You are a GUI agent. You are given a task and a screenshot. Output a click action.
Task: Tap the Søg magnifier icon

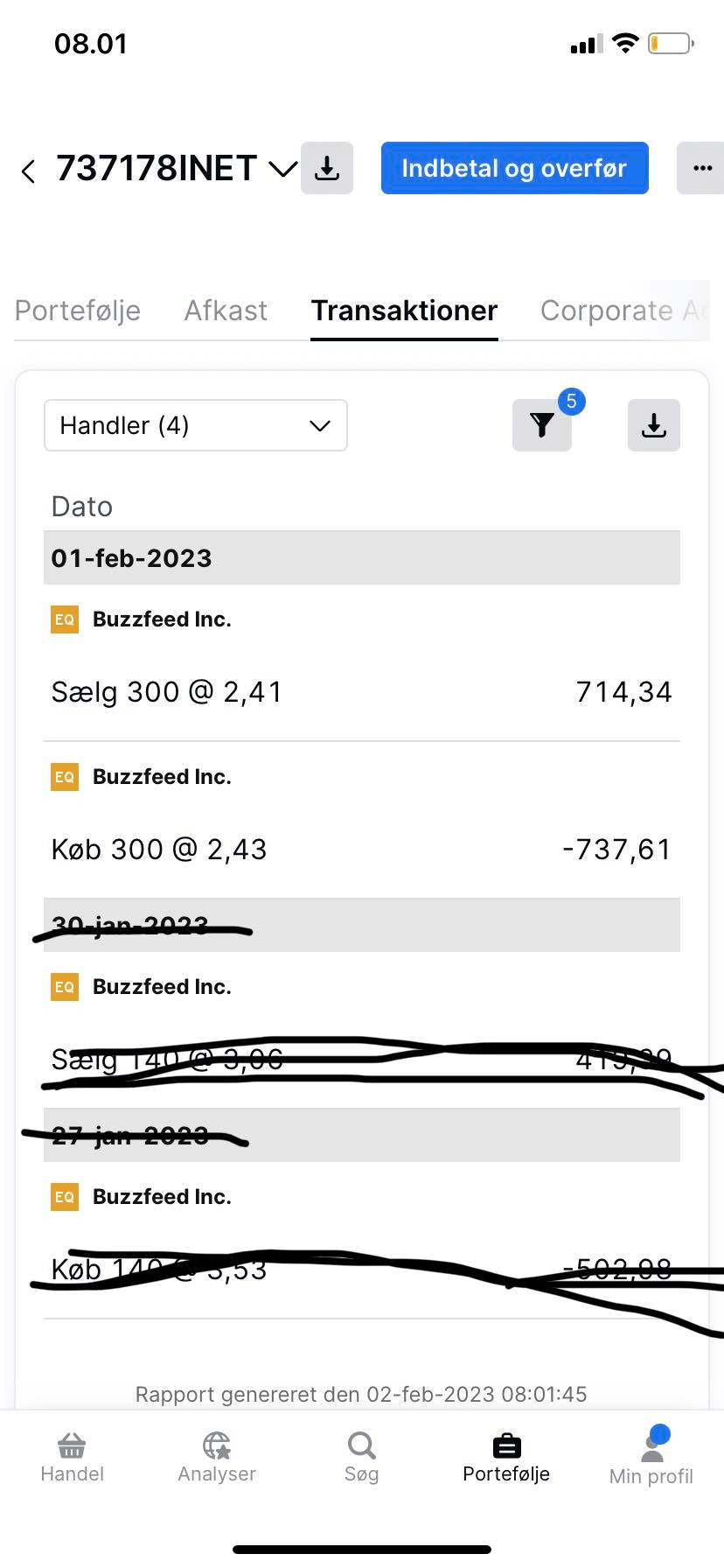click(361, 1446)
